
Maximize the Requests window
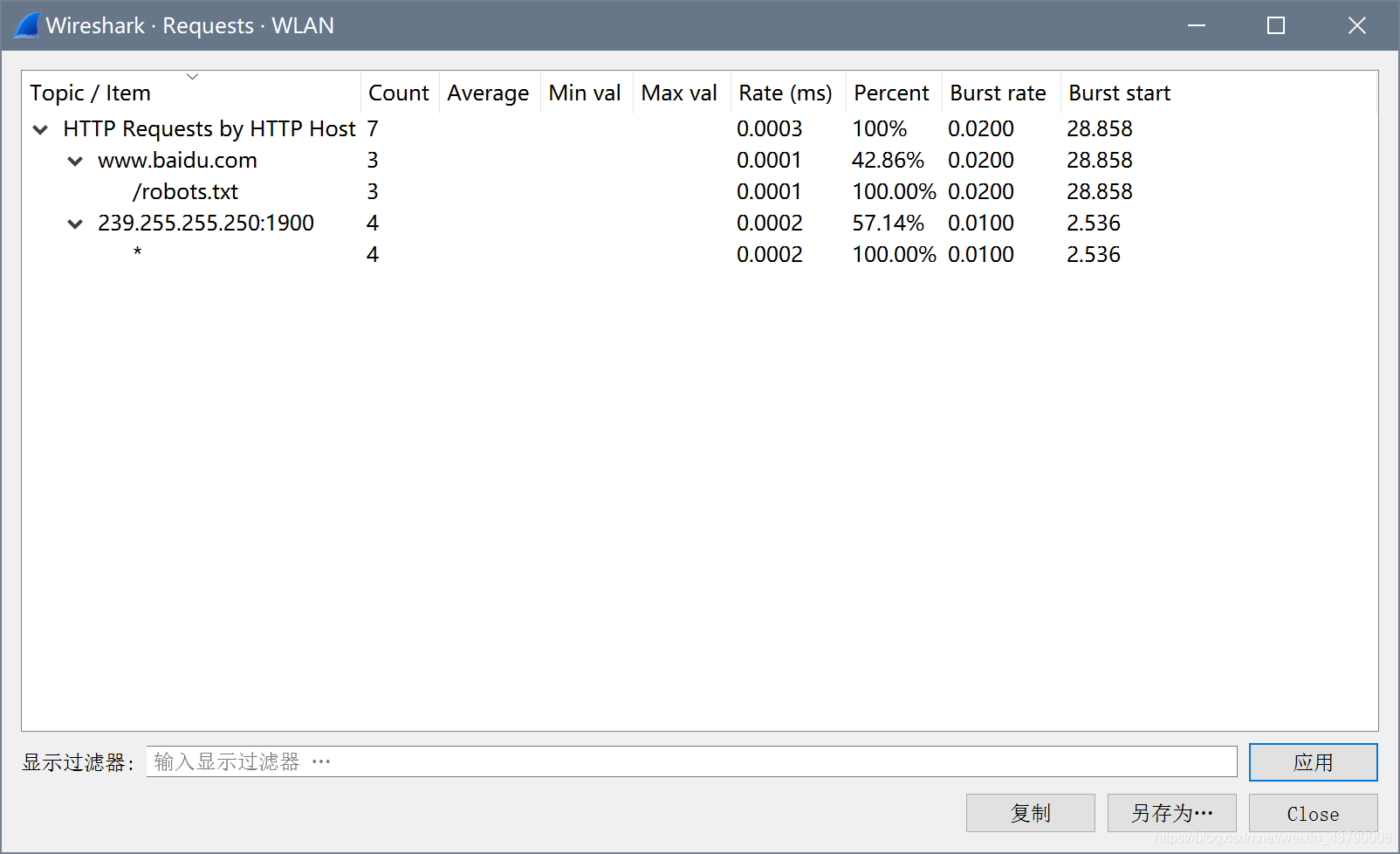coord(1276,25)
